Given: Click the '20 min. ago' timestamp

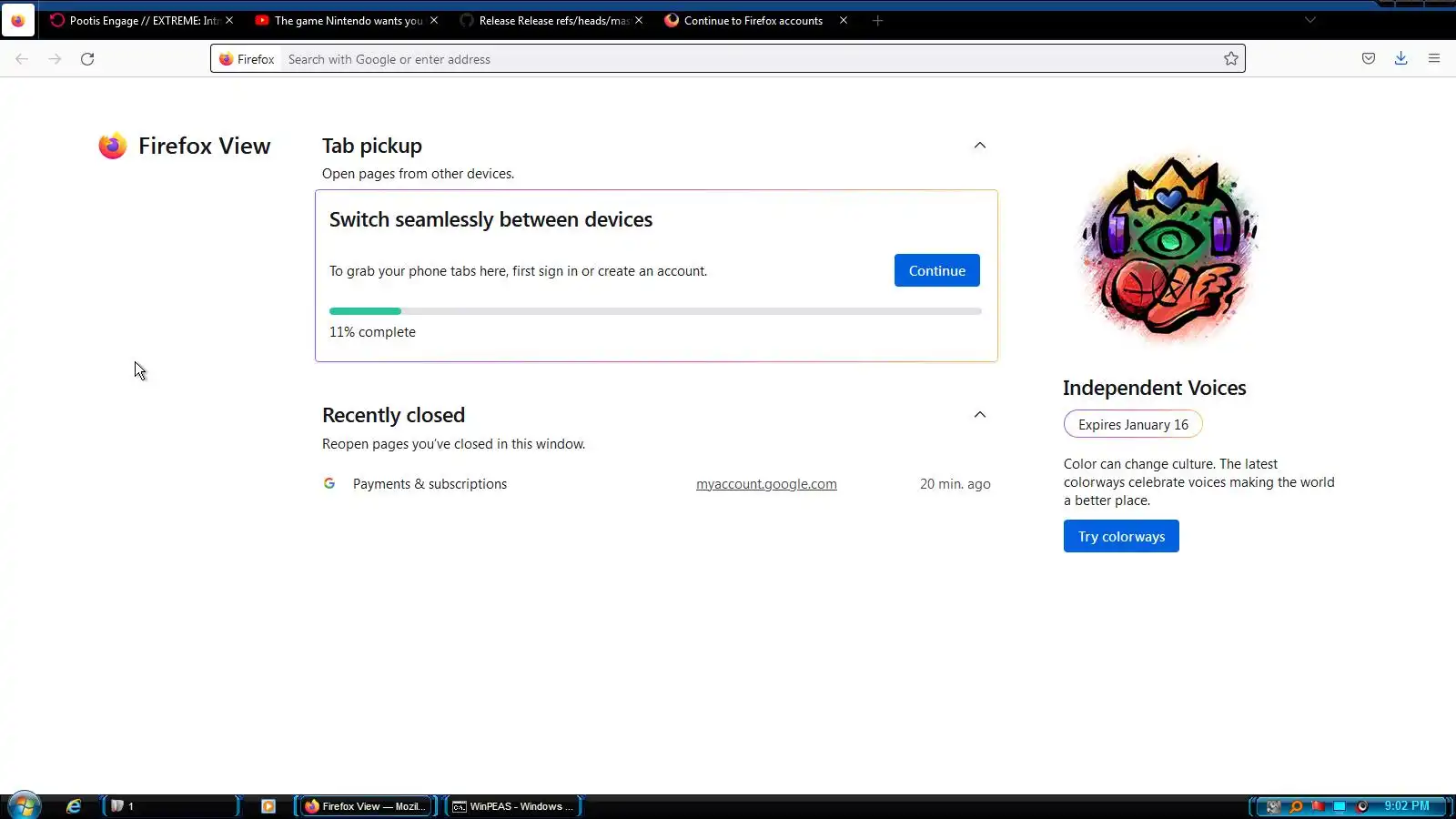Looking at the screenshot, I should [955, 484].
